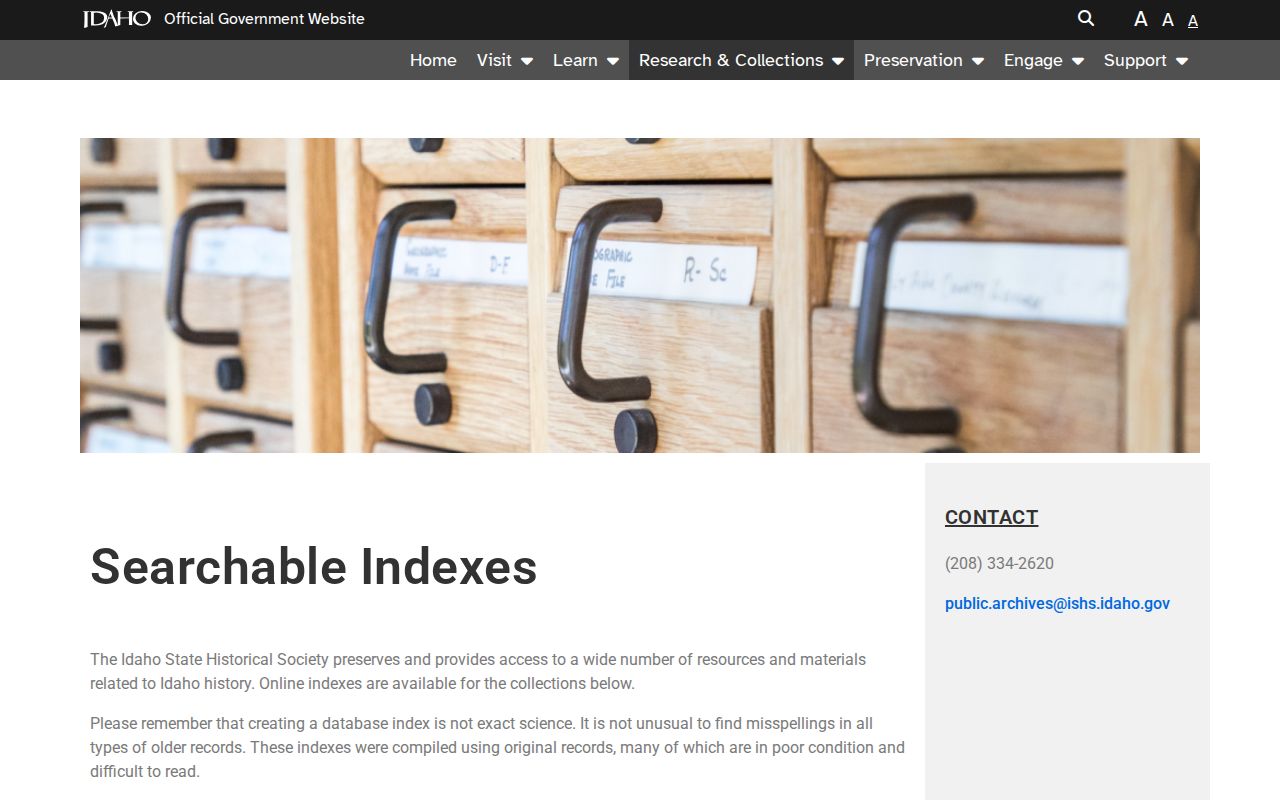This screenshot has width=1280, height=800.
Task: Click the Official Government Website text
Action: (x=264, y=19)
